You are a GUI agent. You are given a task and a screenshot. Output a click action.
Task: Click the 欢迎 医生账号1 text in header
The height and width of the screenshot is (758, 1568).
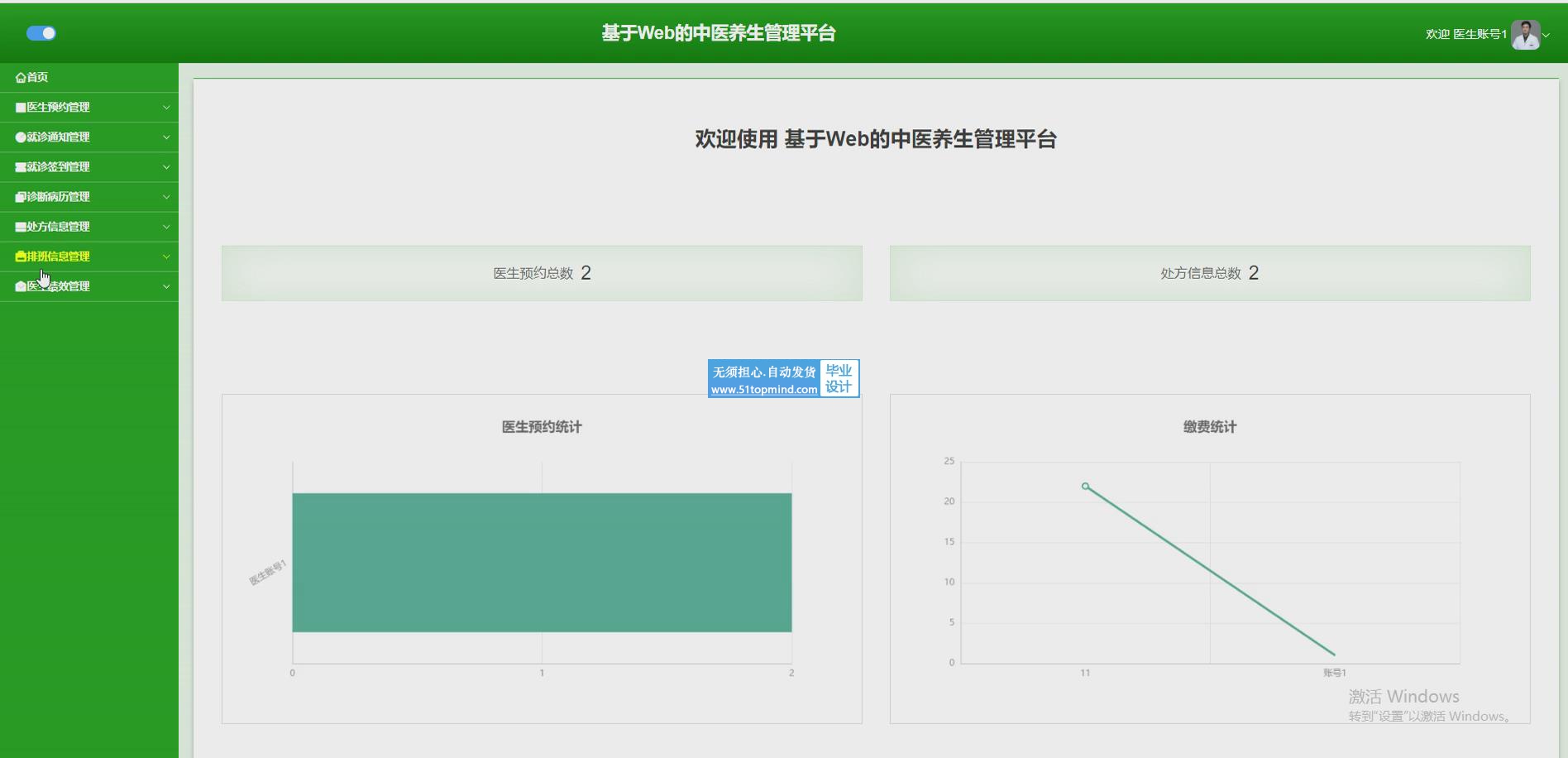1465,34
